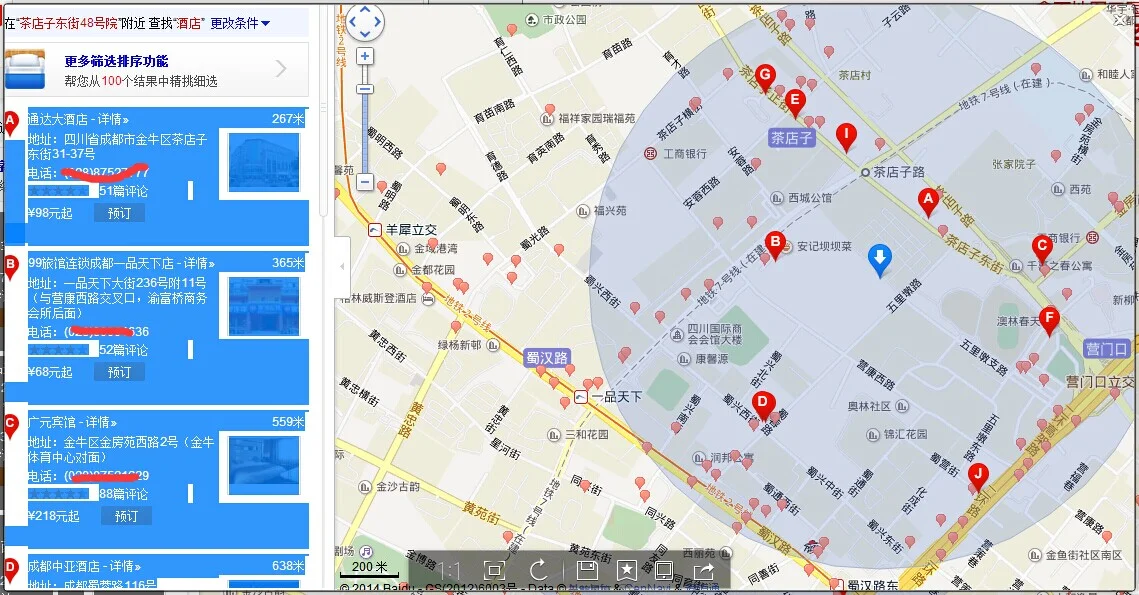Click the zoom level slider handle
The image size is (1139, 595).
click(364, 89)
